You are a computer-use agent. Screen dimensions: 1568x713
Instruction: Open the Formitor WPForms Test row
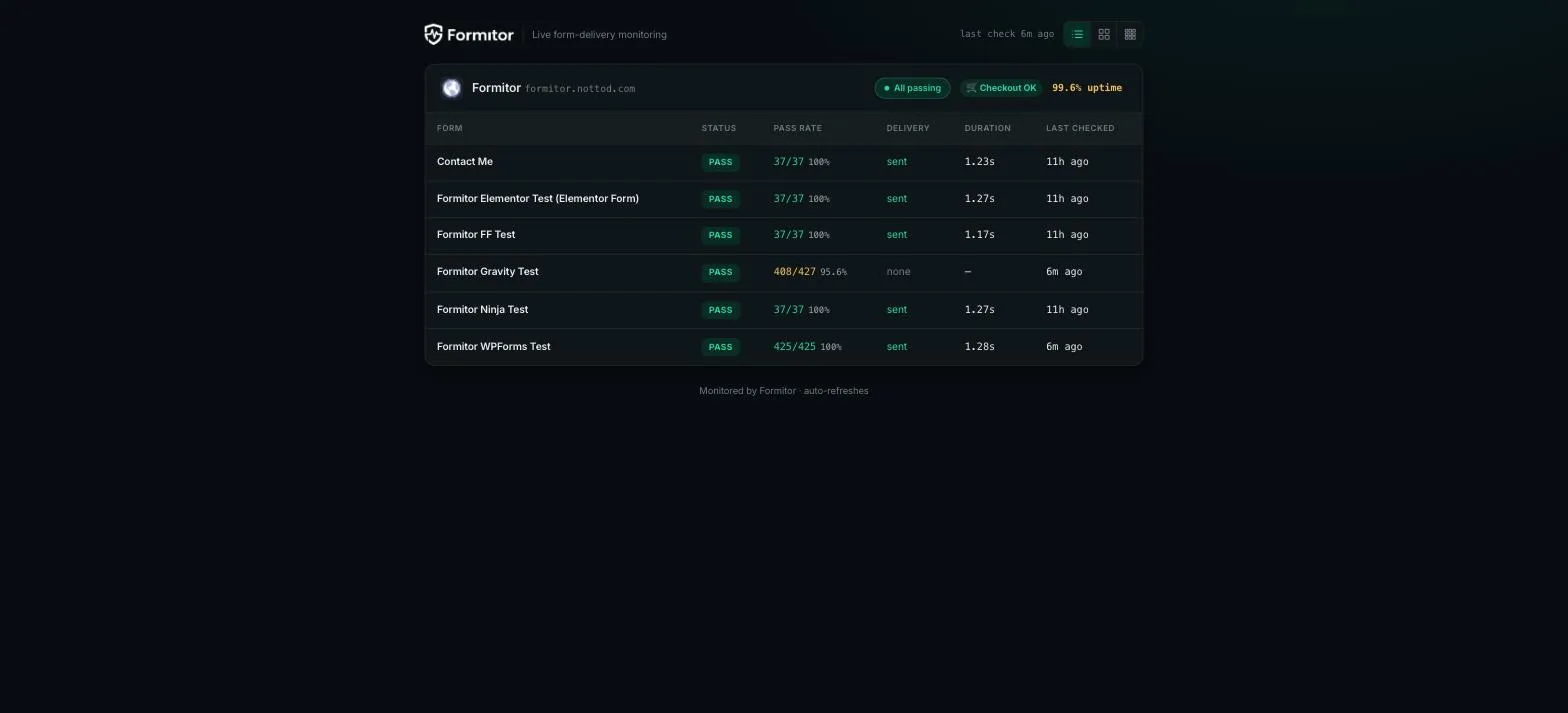click(x=783, y=347)
